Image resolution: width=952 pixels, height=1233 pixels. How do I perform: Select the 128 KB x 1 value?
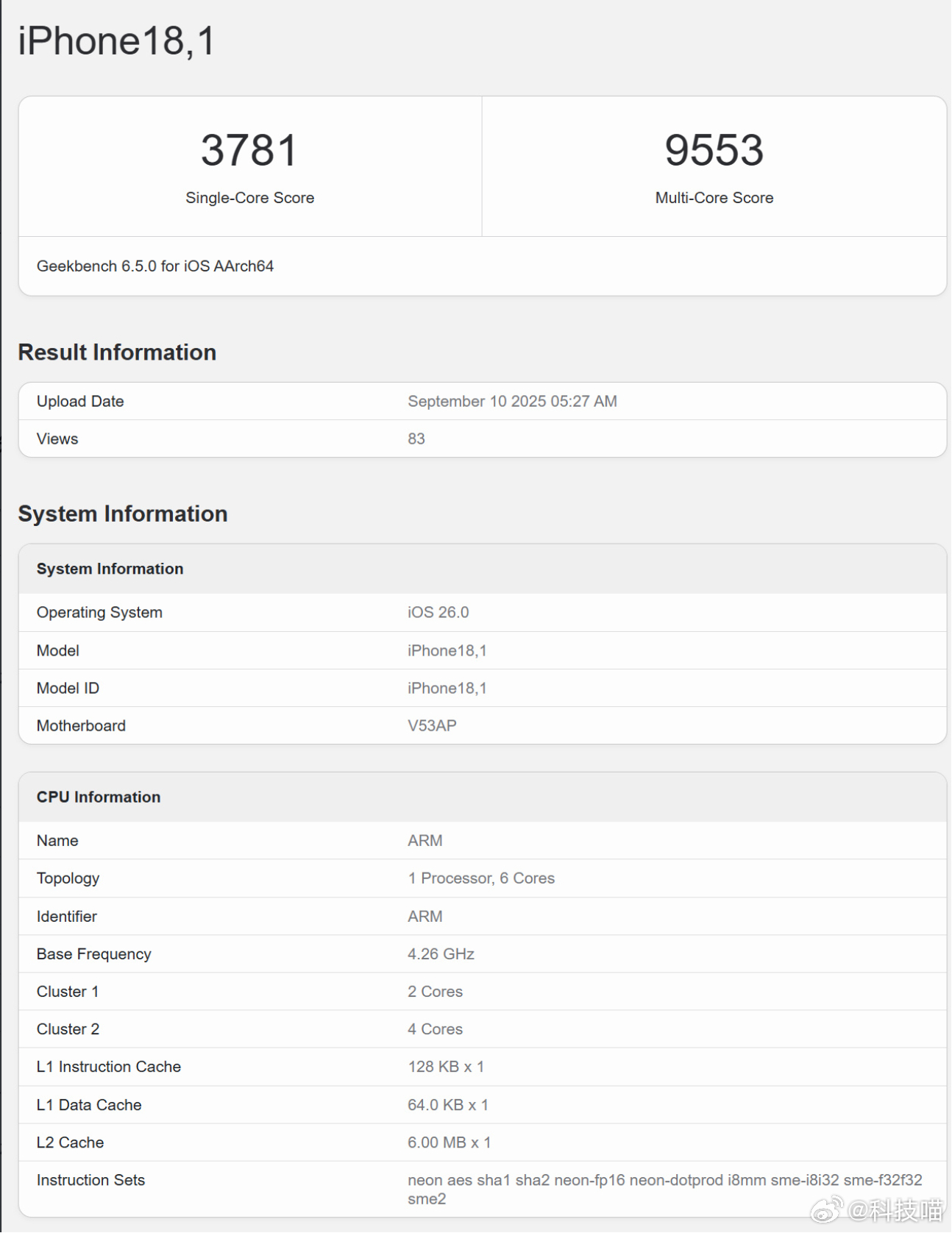pyautogui.click(x=446, y=1067)
